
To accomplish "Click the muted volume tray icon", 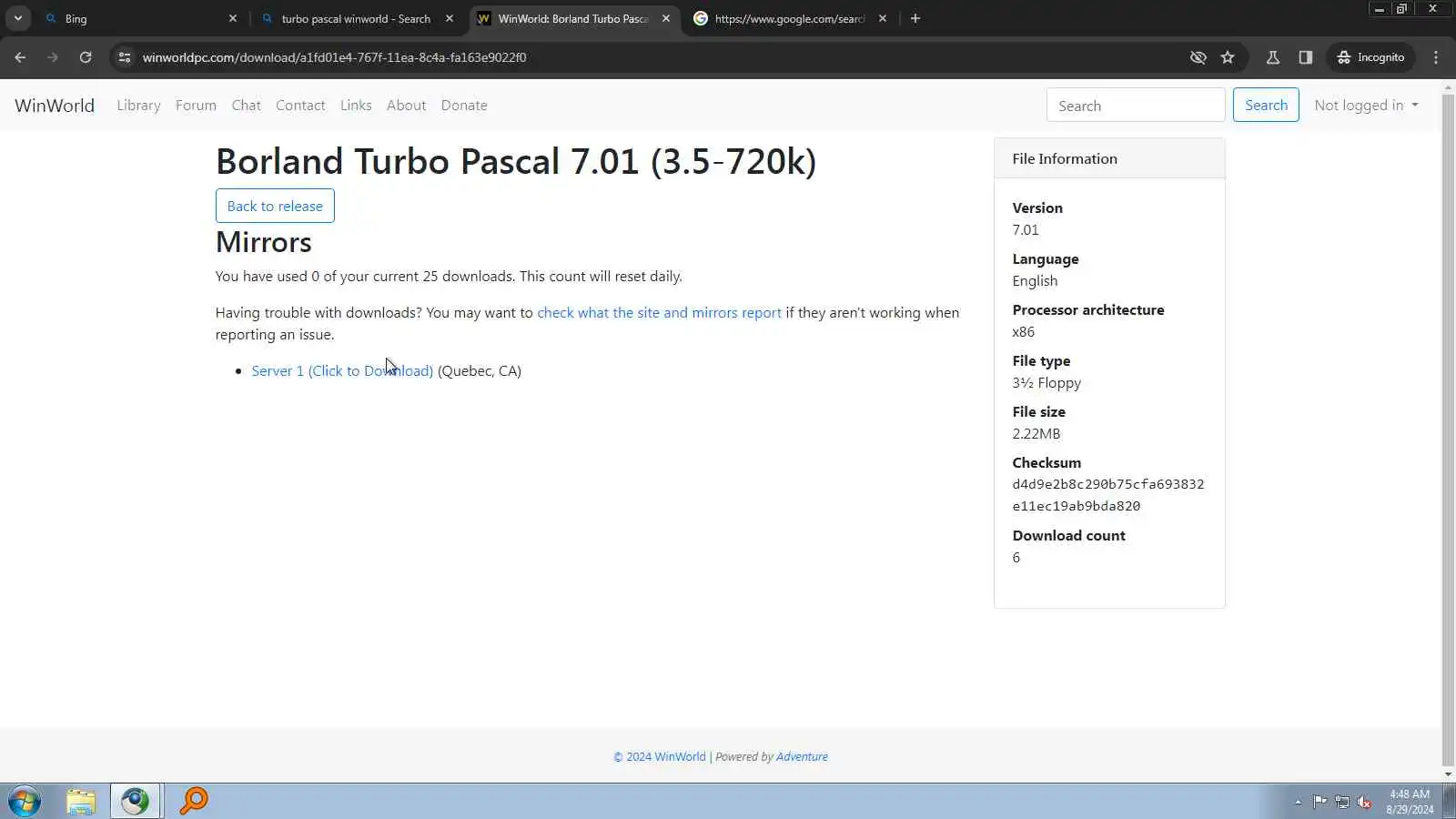I will [x=1364, y=802].
